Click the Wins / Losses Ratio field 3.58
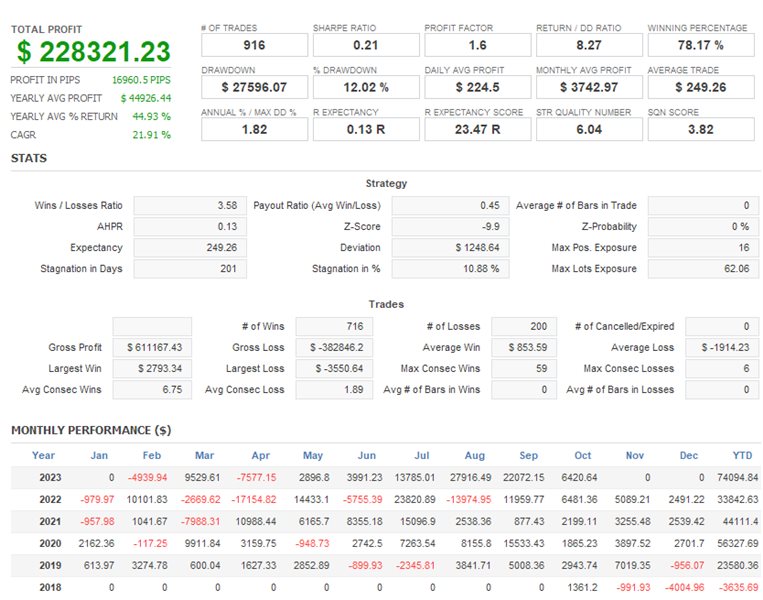The image size is (763, 600). 190,205
